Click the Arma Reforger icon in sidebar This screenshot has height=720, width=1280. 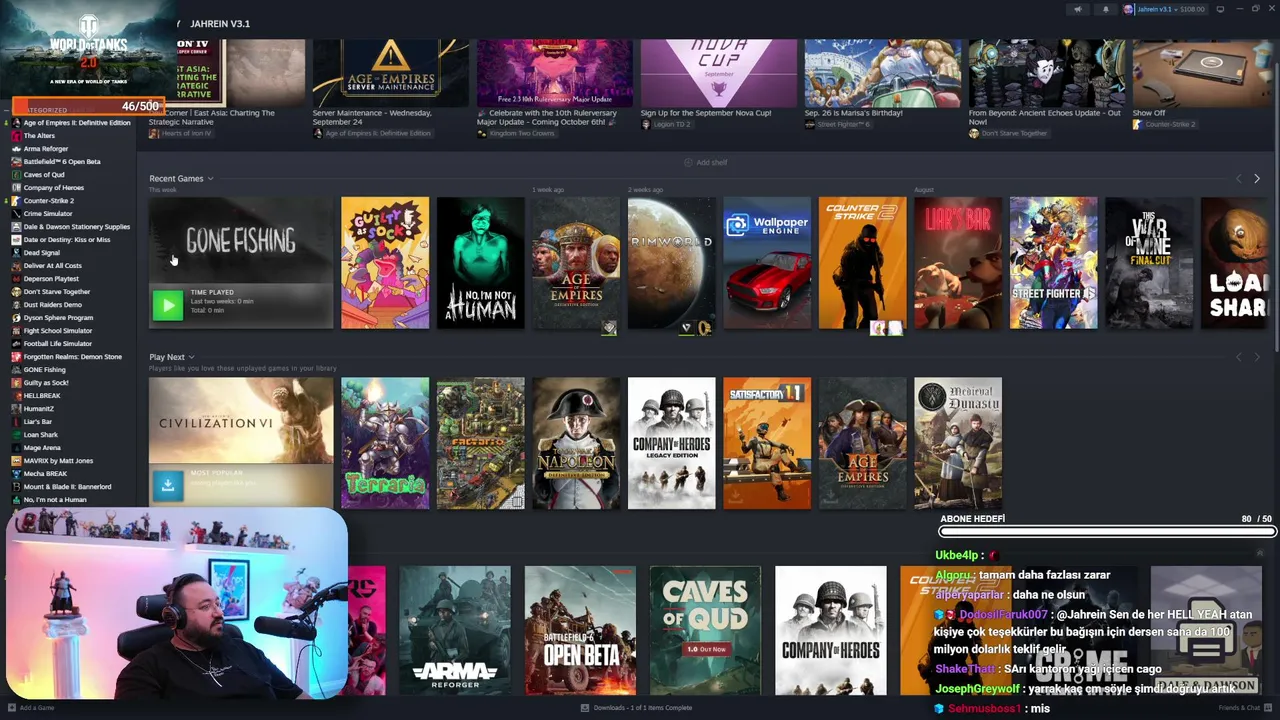tap(16, 149)
